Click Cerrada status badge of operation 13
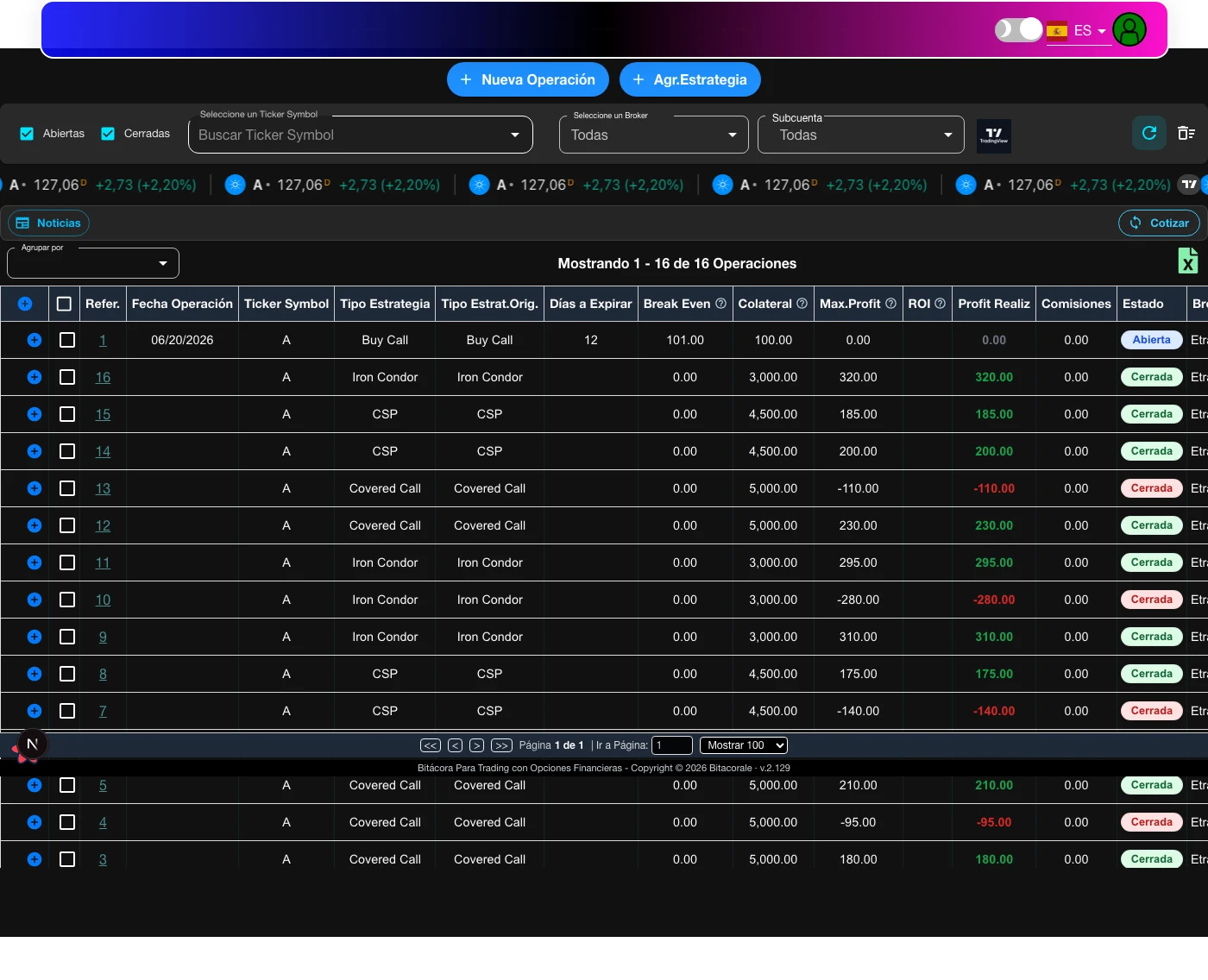Viewport: 1208px width, 980px height. [x=1151, y=488]
